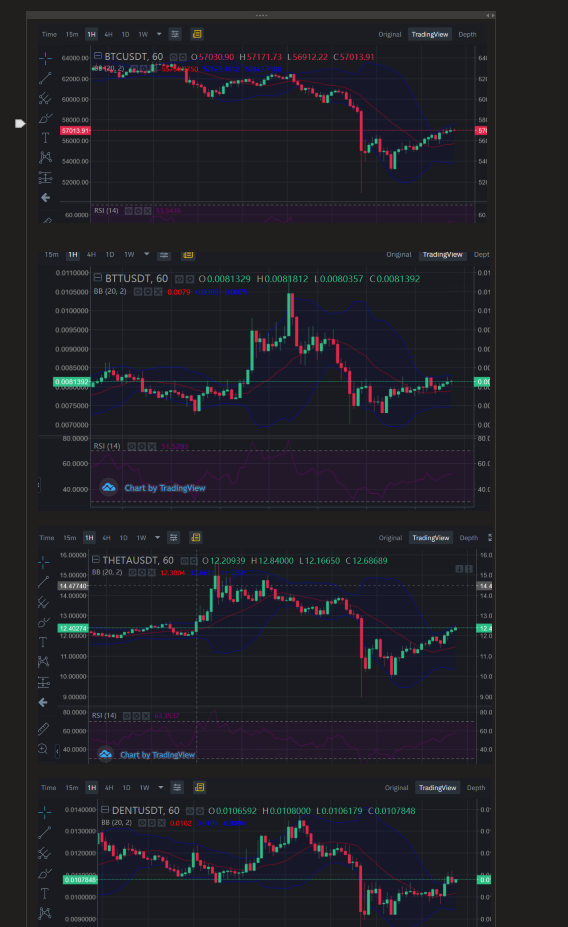Viewport: 568px width, 927px height.
Task: Select the zoom-in tool in THETAUSDT chart
Action: [x=43, y=749]
